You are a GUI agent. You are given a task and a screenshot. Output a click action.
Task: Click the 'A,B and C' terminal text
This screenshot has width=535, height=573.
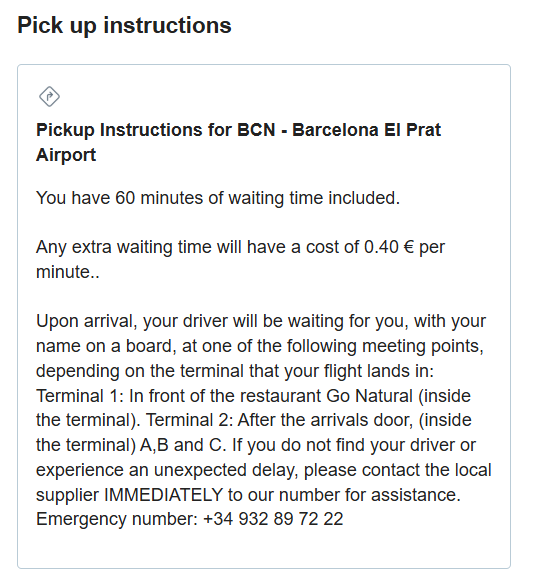pyautogui.click(x=182, y=445)
